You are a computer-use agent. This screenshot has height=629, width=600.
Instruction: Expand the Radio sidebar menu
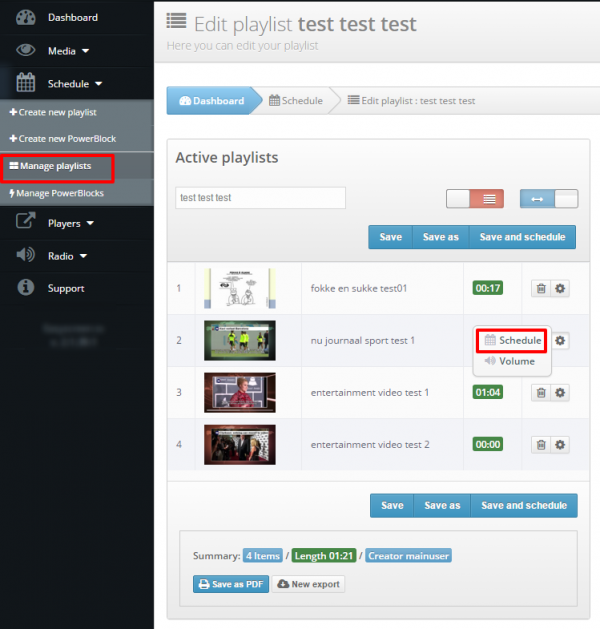[x=67, y=256]
